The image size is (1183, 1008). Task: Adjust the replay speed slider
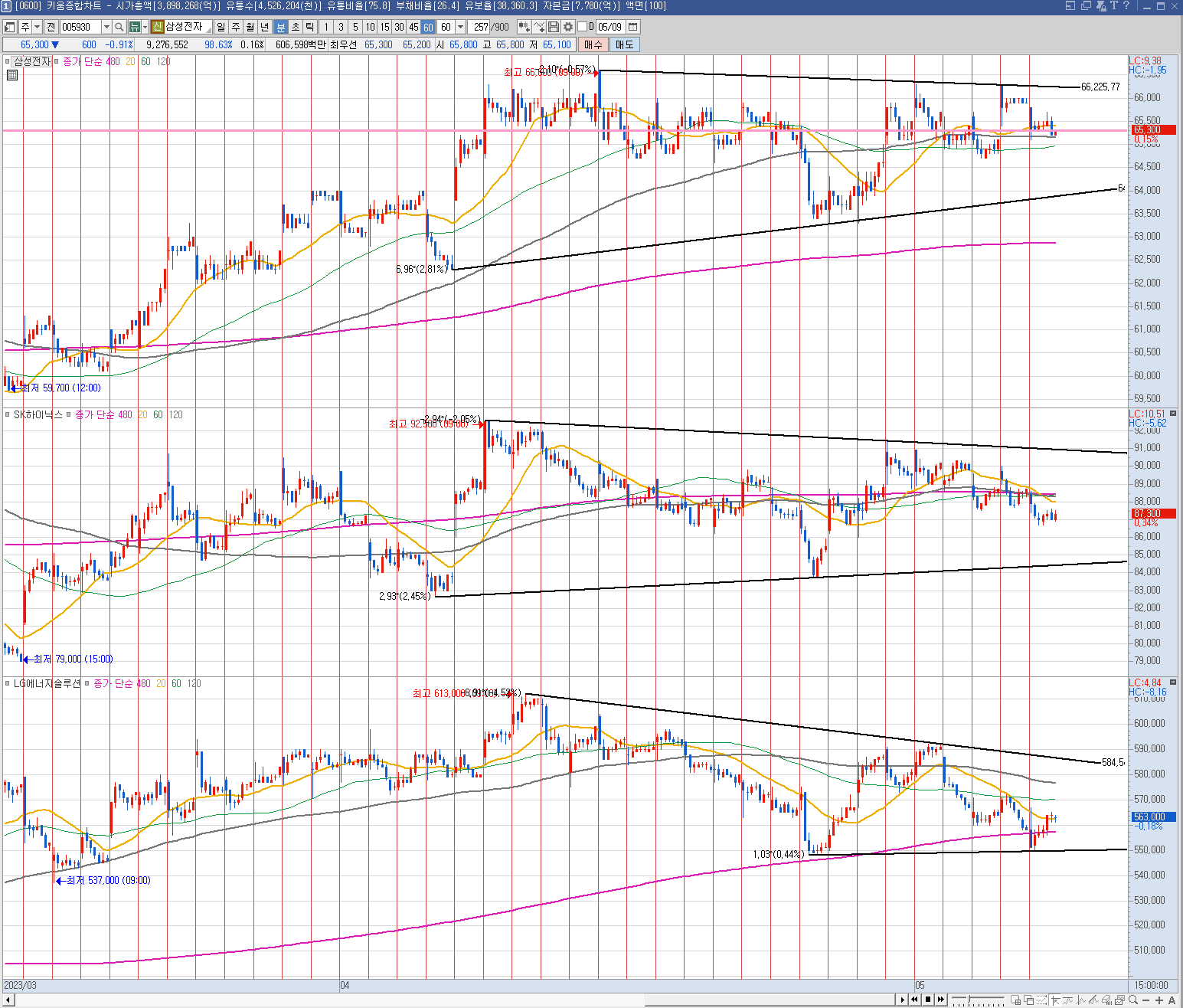[969, 998]
